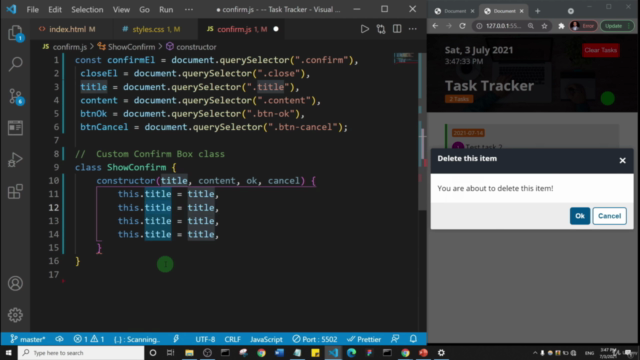
Task: Open zoom magnifier icon in address bar
Action: pyautogui.click(x=531, y=26)
